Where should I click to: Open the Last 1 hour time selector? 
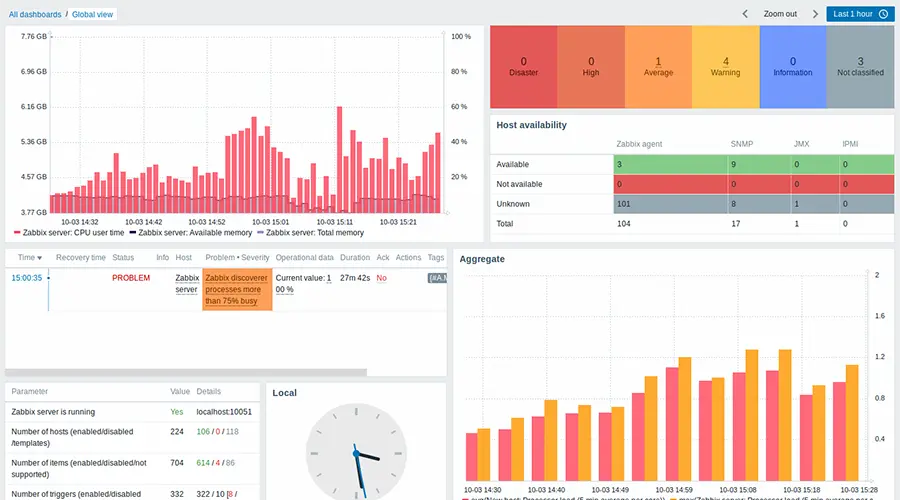pos(860,14)
